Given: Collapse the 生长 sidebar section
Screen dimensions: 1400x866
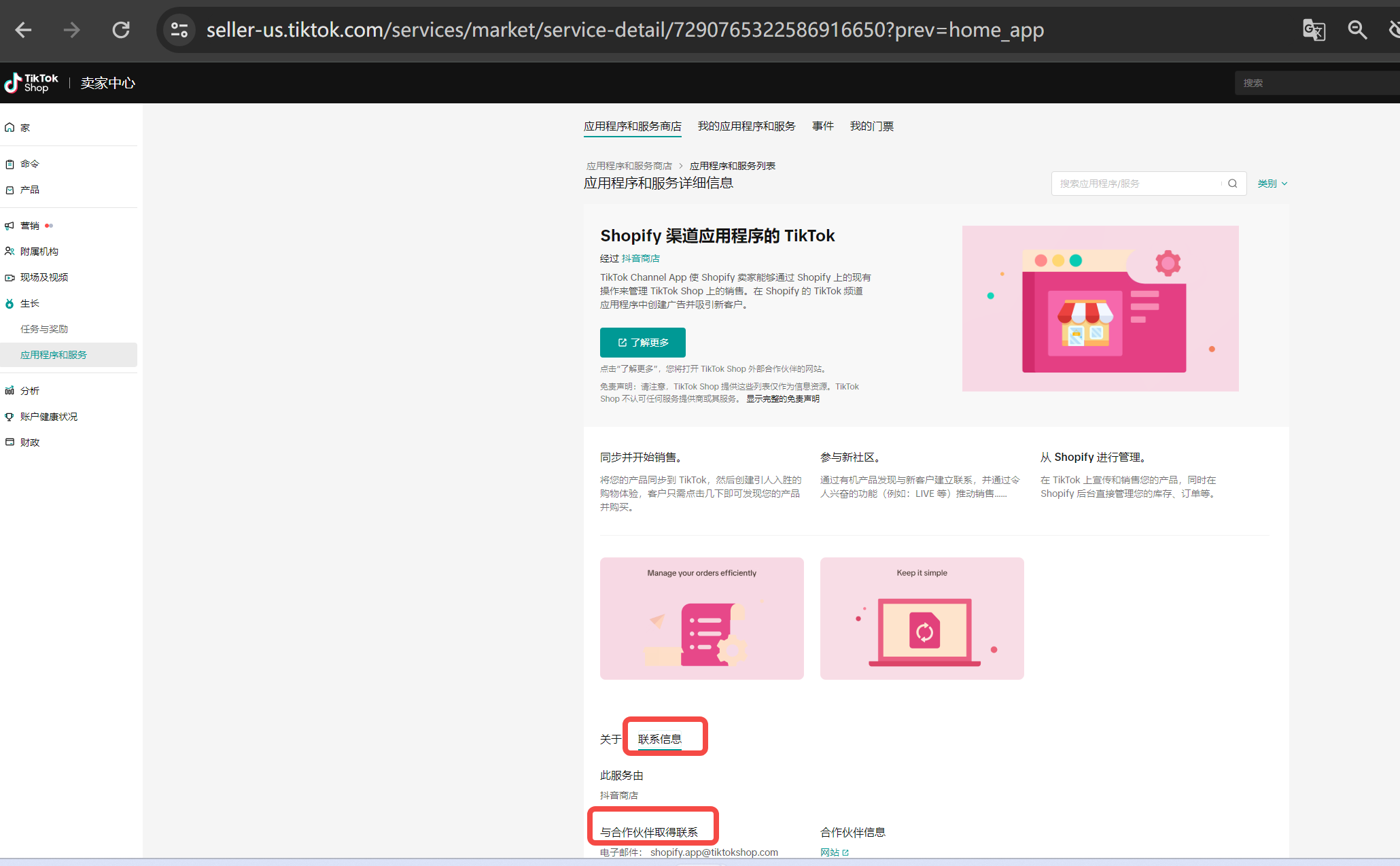Looking at the screenshot, I should click(30, 303).
